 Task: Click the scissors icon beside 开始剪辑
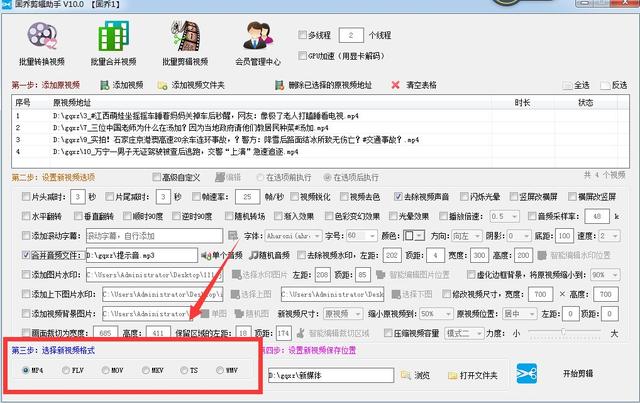(525, 374)
